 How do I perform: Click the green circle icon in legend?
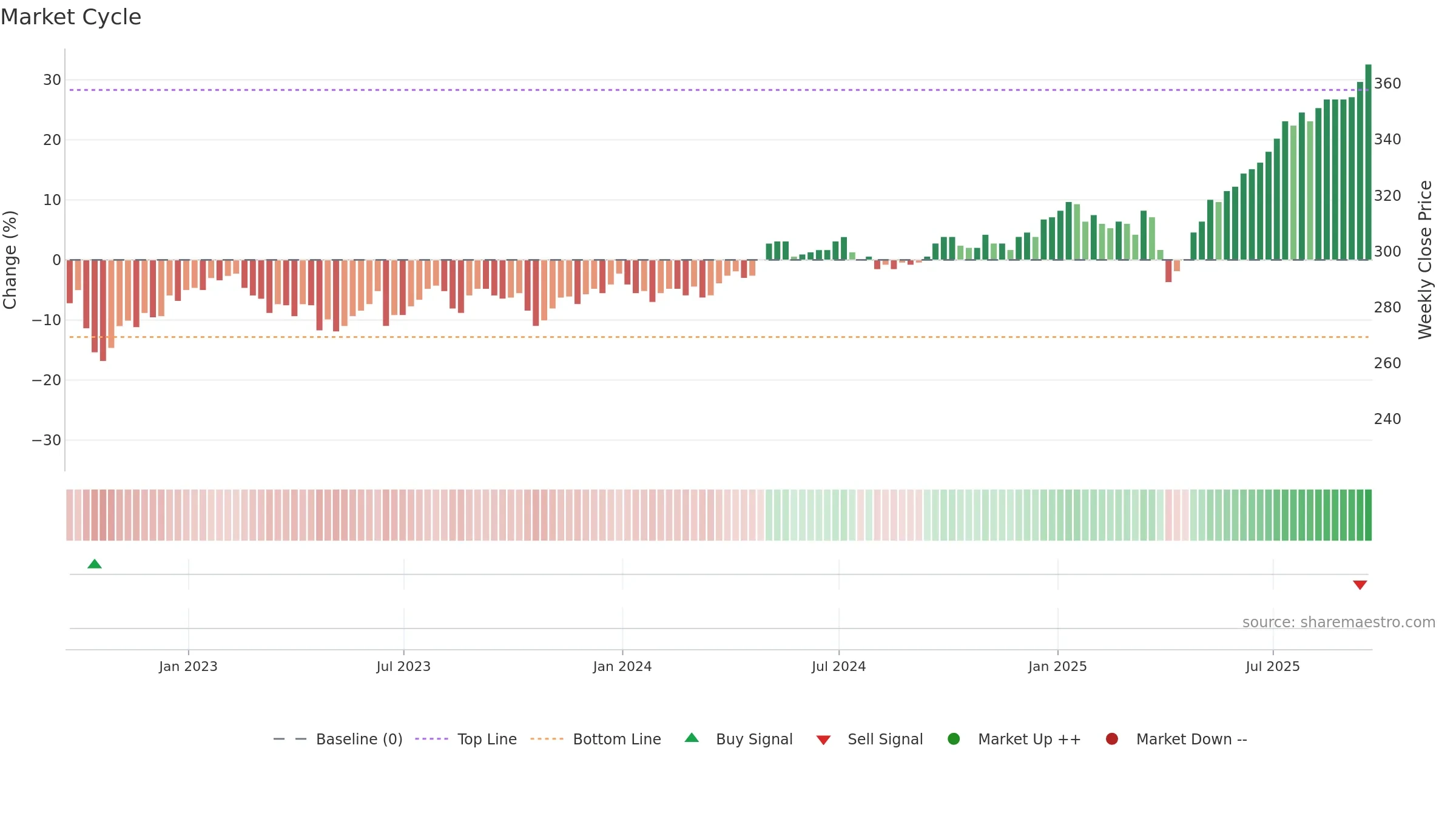point(954,739)
